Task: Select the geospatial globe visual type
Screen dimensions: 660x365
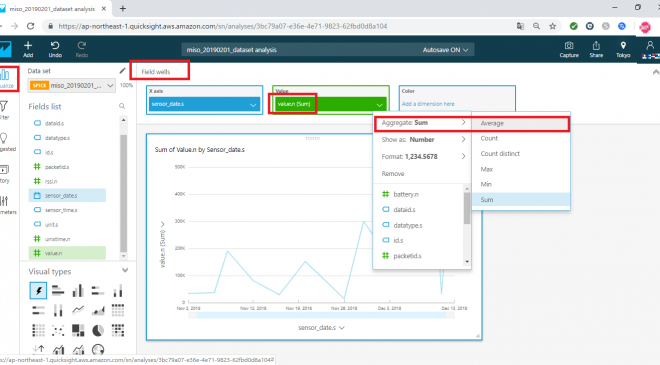Action: tap(98, 349)
